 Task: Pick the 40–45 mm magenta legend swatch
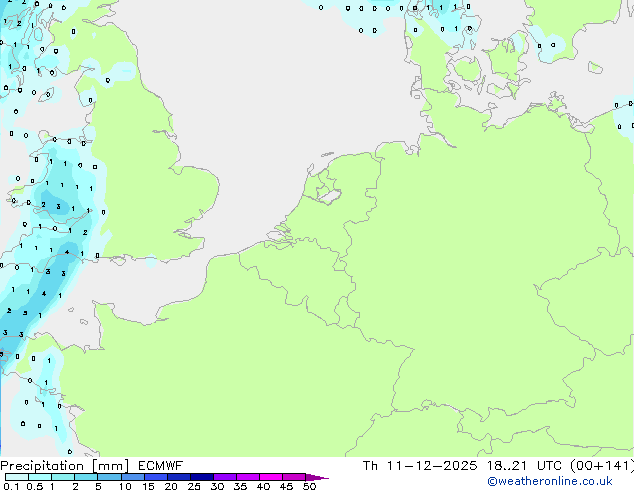(x=271, y=477)
